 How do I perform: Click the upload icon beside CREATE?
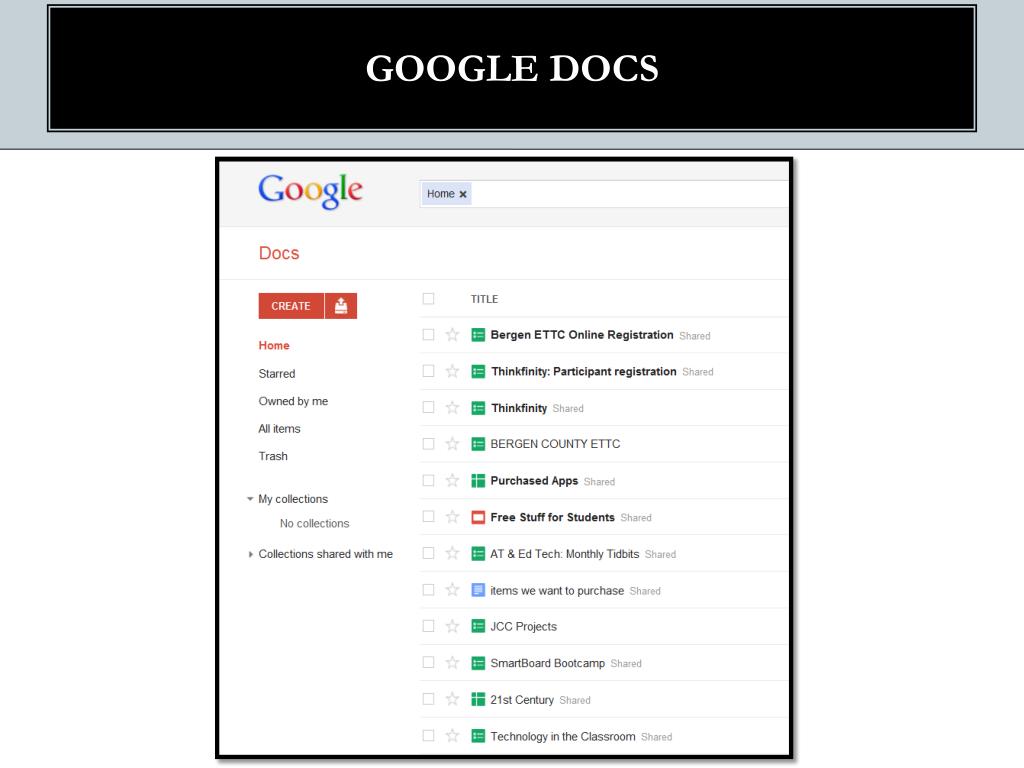341,306
